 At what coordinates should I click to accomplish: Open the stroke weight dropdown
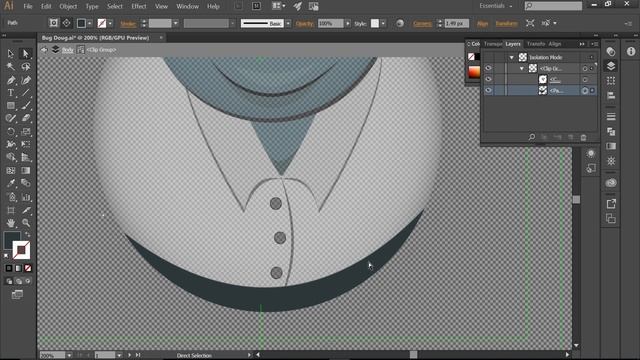click(x=176, y=24)
